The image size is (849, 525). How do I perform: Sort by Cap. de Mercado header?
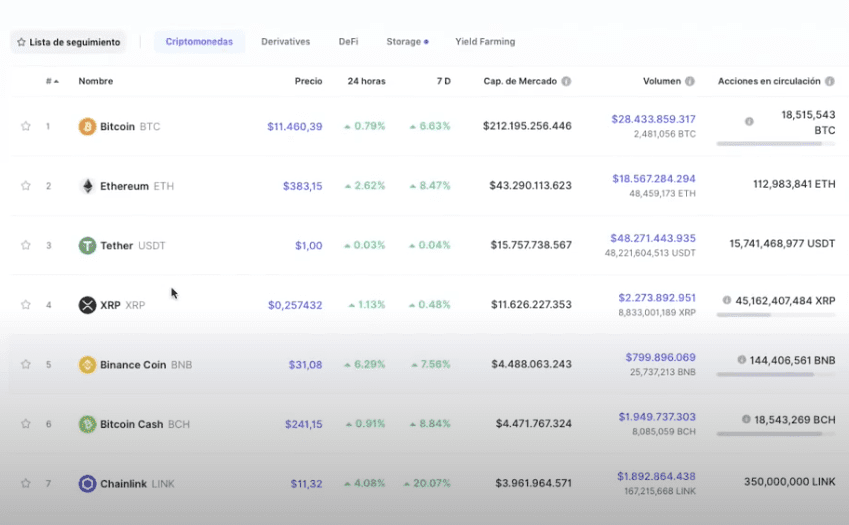520,81
